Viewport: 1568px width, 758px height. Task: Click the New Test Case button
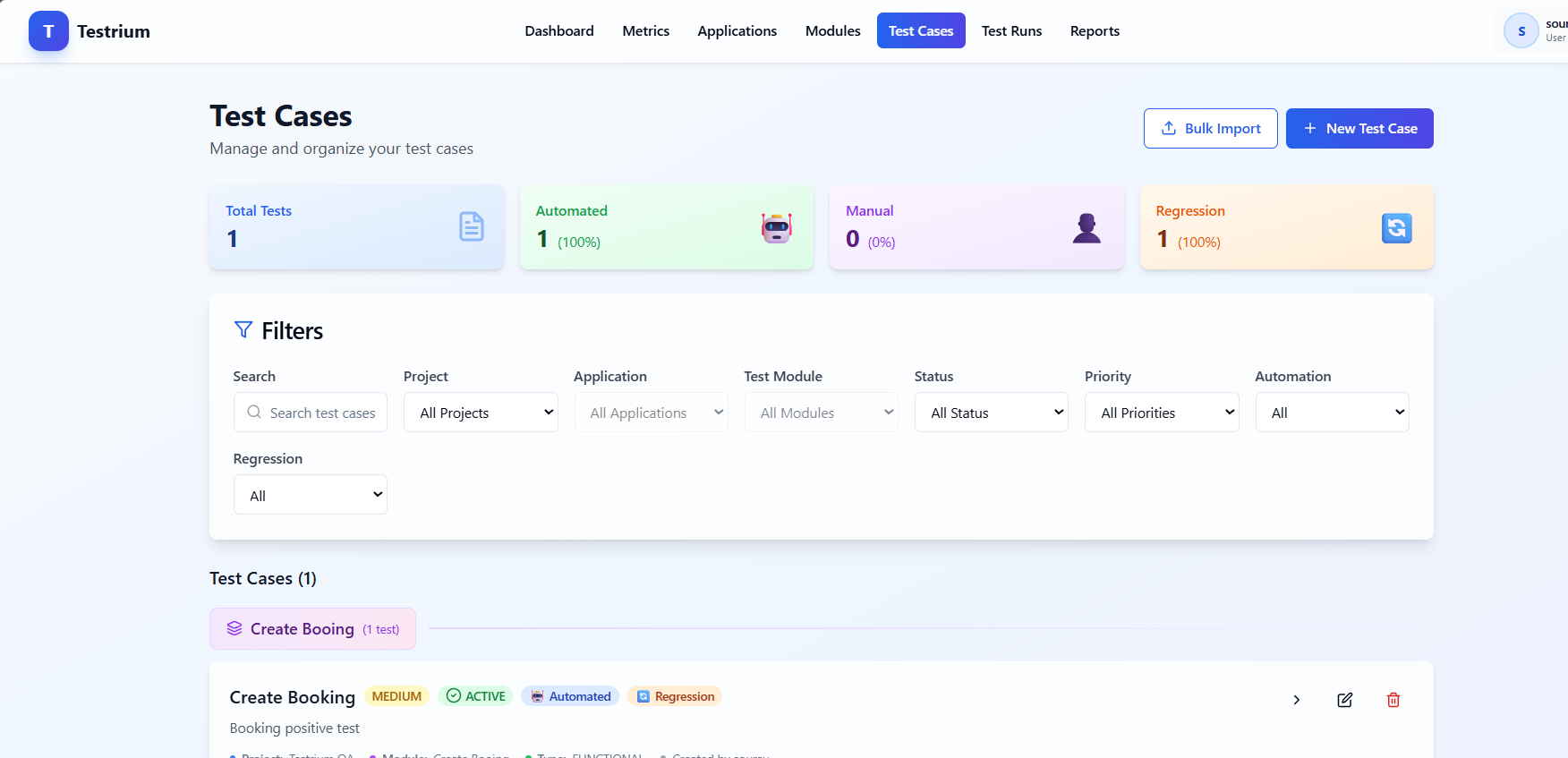pos(1359,129)
